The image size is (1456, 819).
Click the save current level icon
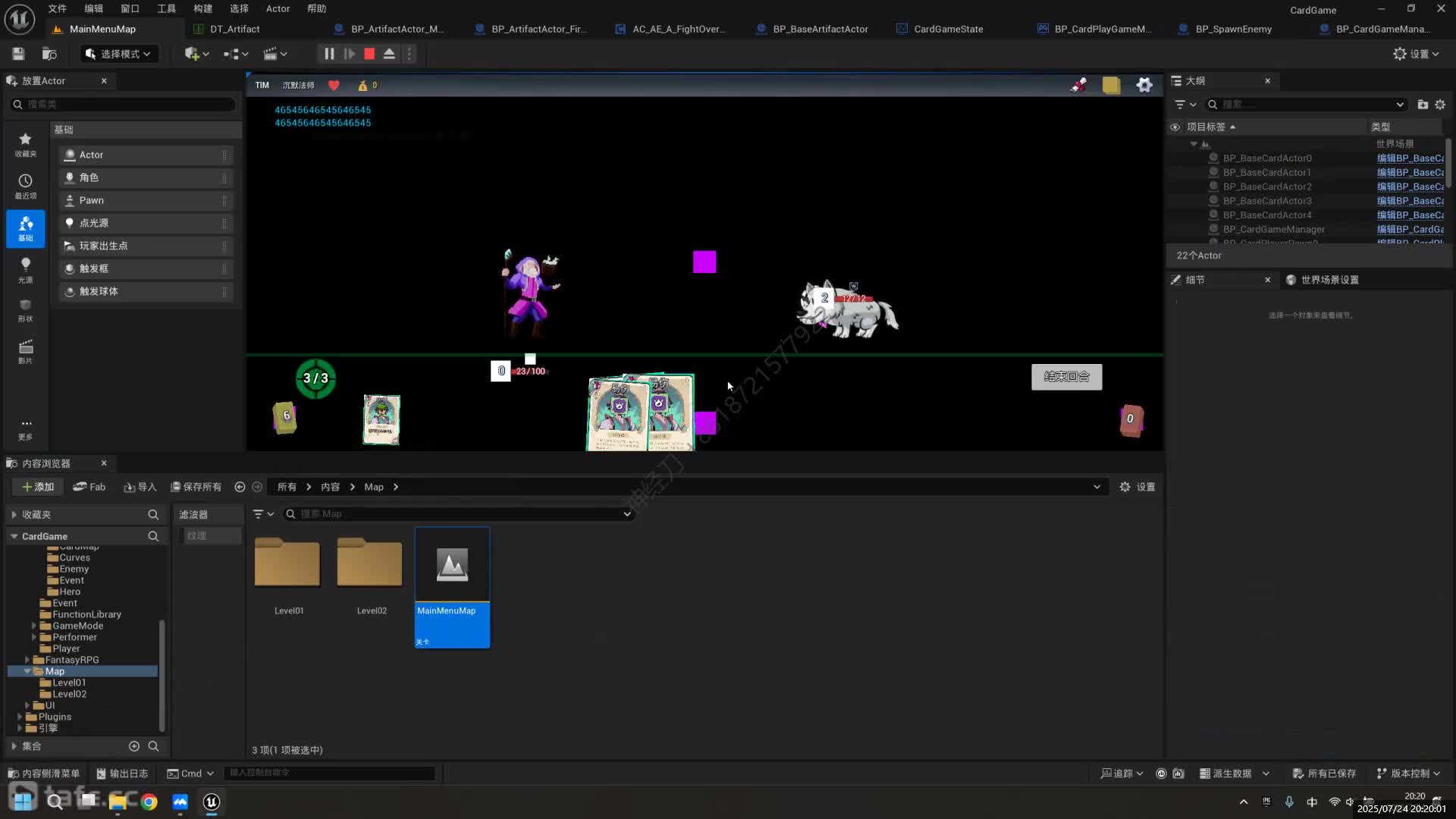pos(18,54)
